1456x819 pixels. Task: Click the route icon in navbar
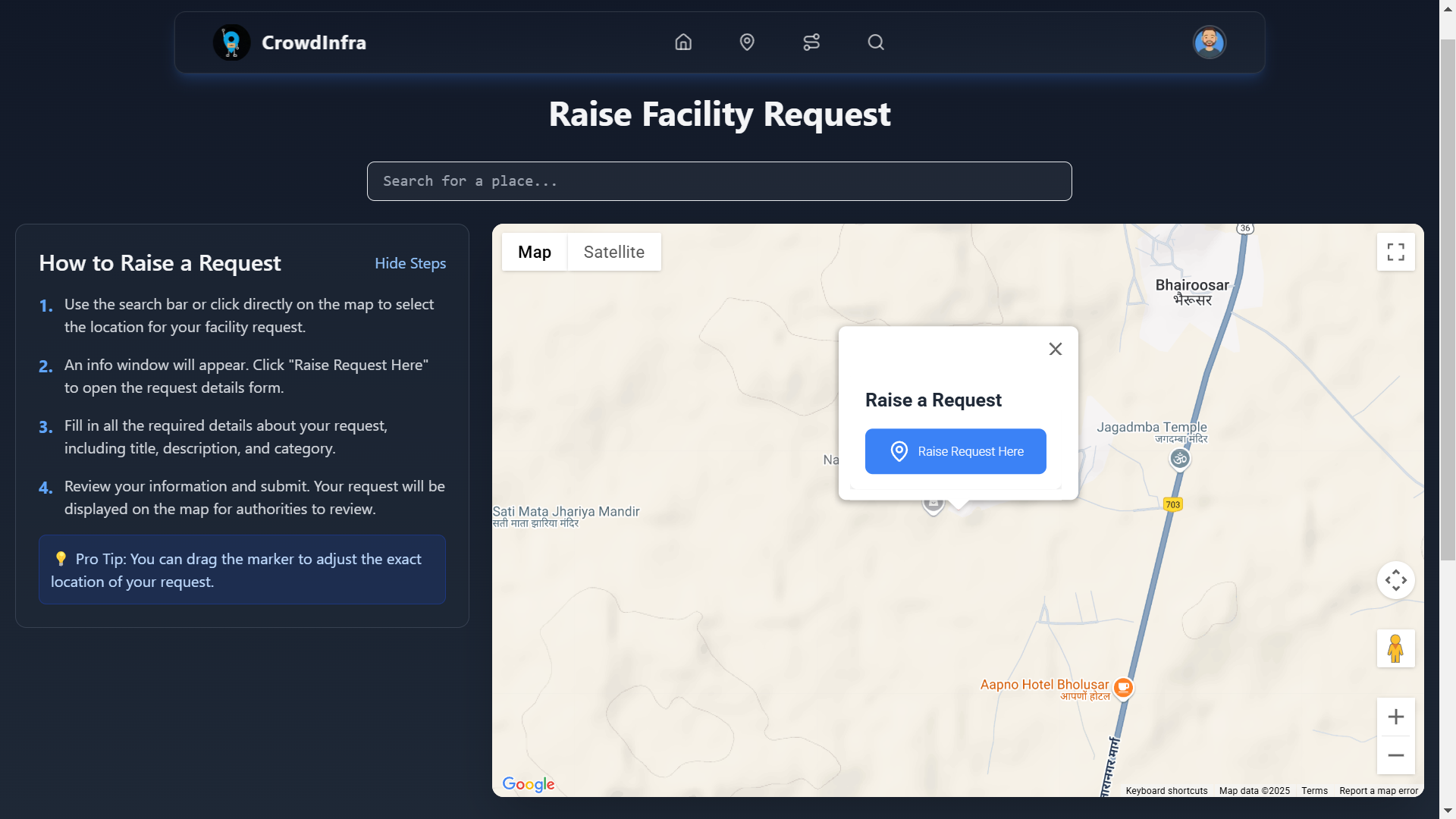pos(811,42)
